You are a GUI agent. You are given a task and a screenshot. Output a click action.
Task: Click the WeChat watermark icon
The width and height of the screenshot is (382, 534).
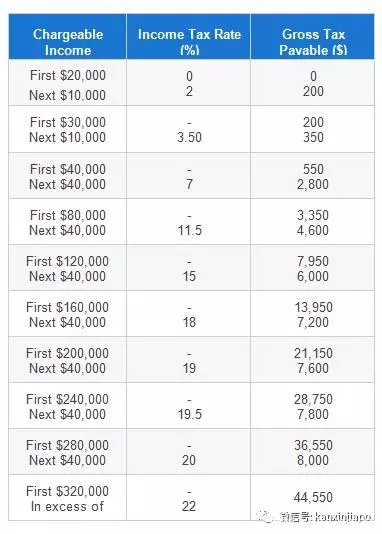pyautogui.click(x=266, y=517)
